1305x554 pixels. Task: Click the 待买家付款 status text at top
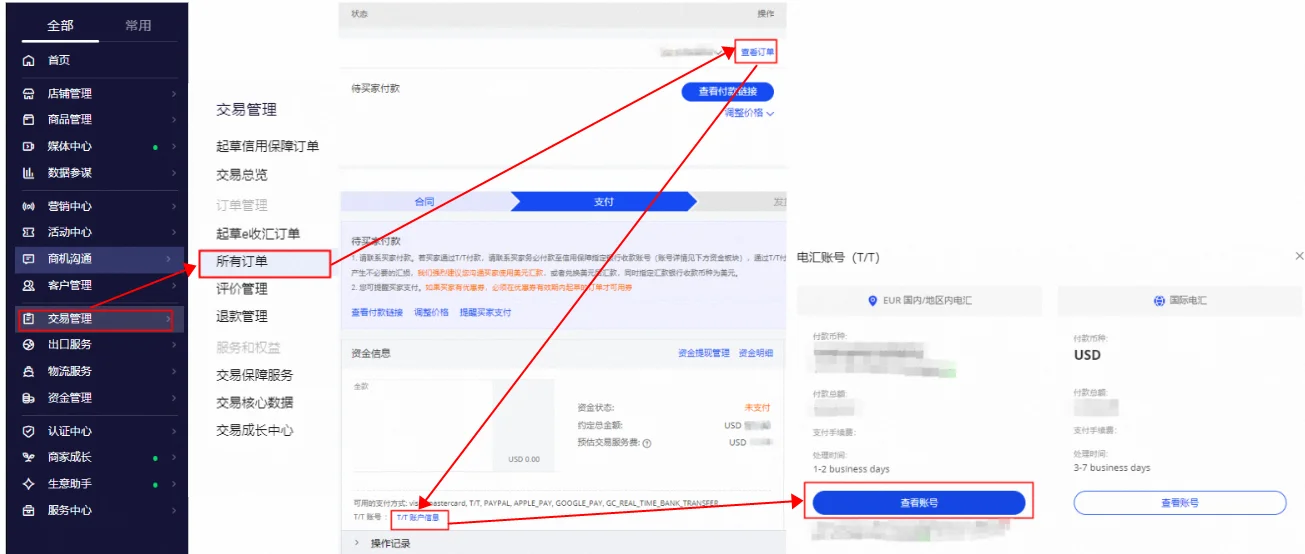coord(376,88)
